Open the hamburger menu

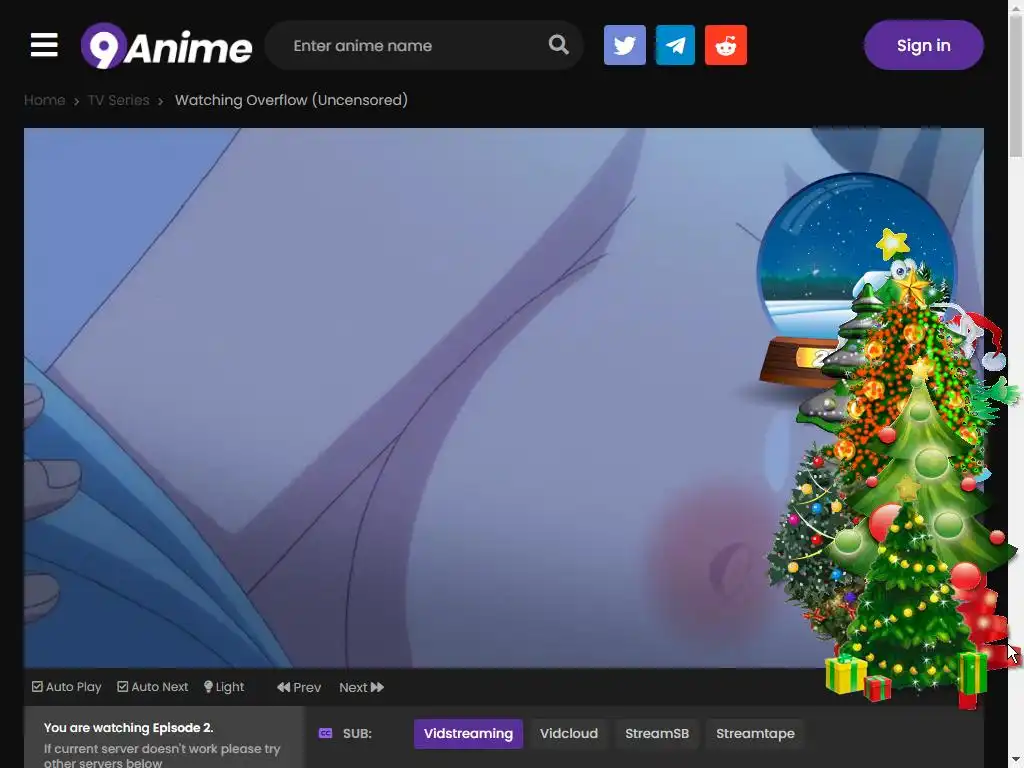44,45
